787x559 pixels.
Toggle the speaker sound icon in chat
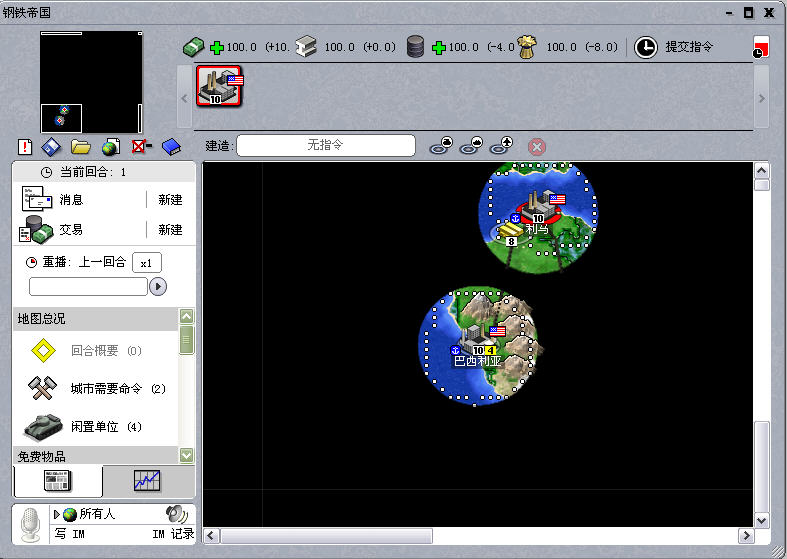click(177, 514)
